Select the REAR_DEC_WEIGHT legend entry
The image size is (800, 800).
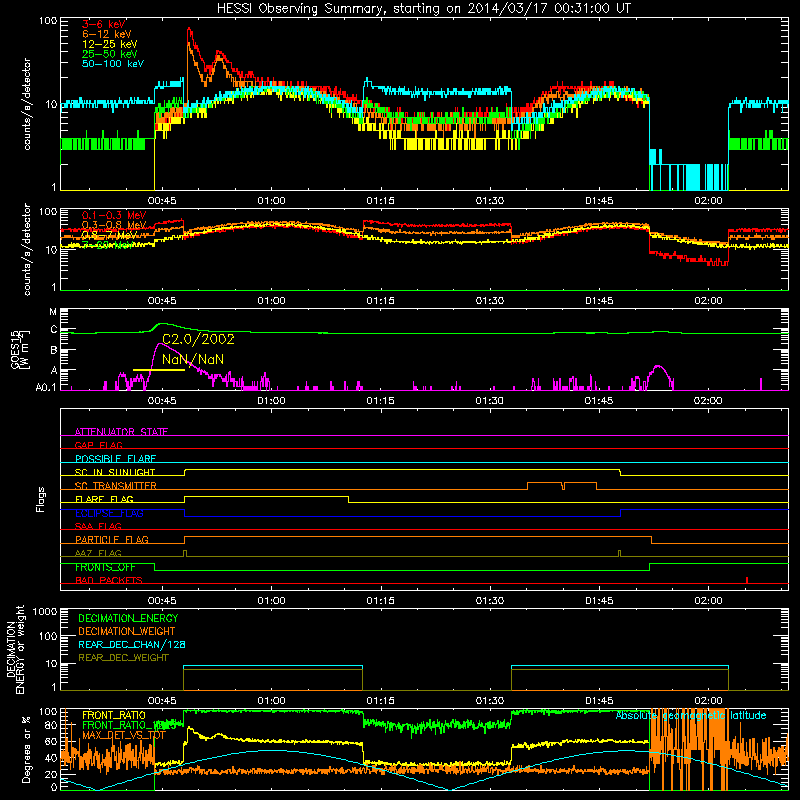[x=123, y=658]
